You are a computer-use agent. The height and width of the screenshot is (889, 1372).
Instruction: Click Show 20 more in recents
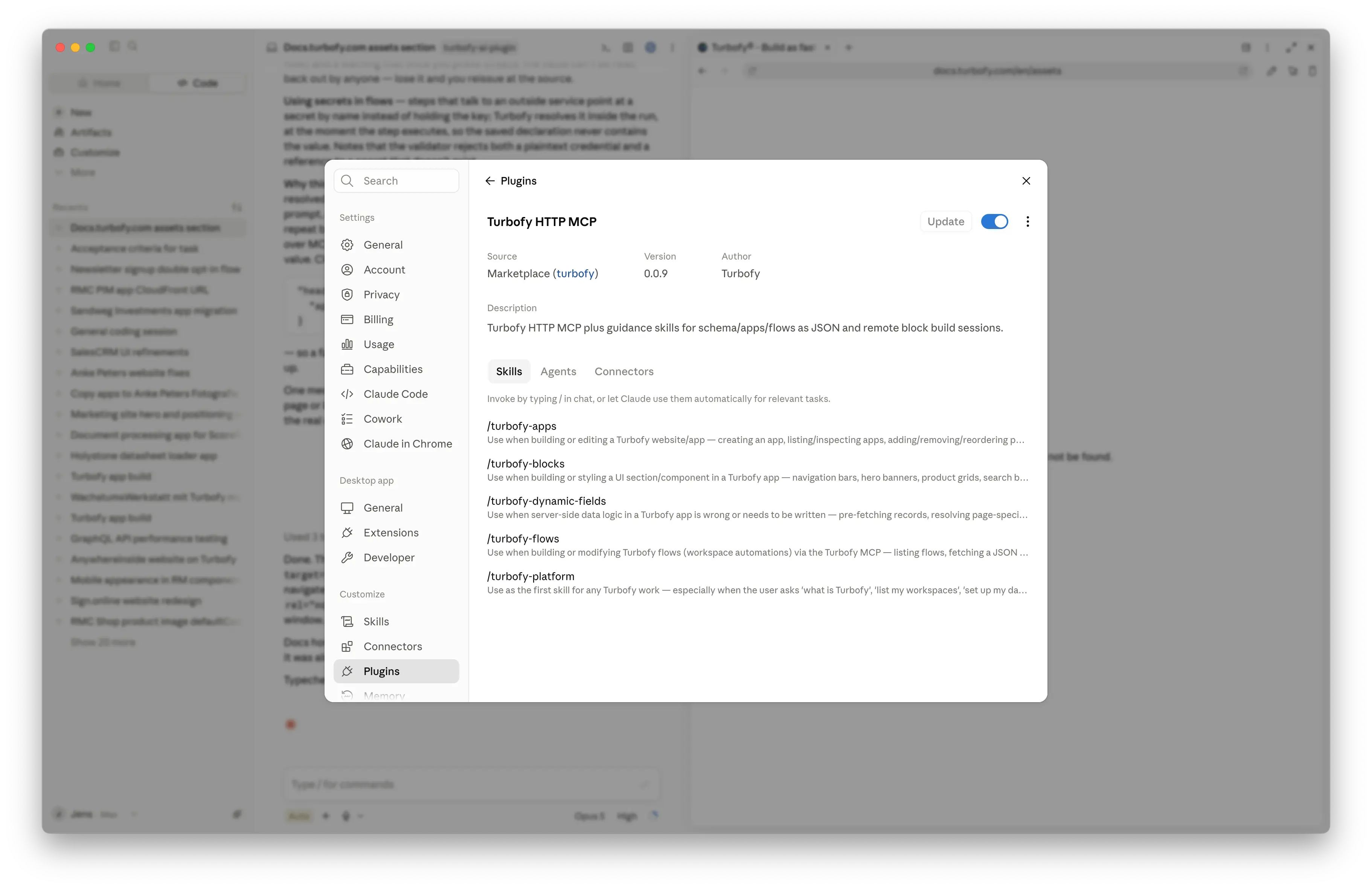point(103,642)
